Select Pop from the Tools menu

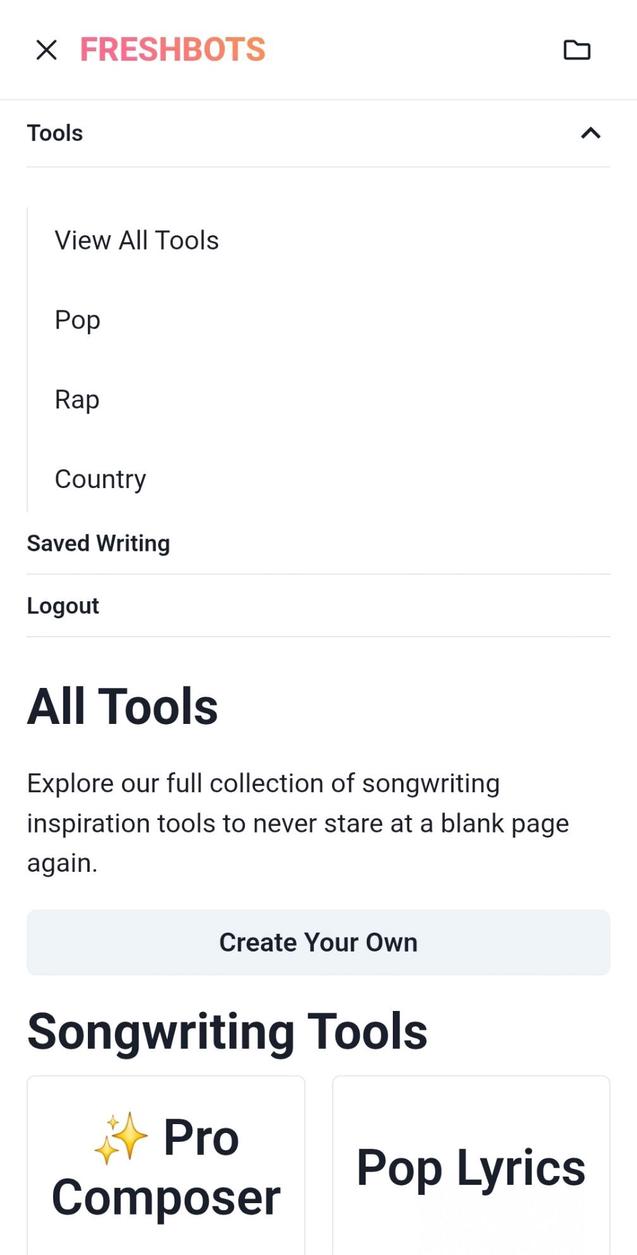pyautogui.click(x=77, y=320)
